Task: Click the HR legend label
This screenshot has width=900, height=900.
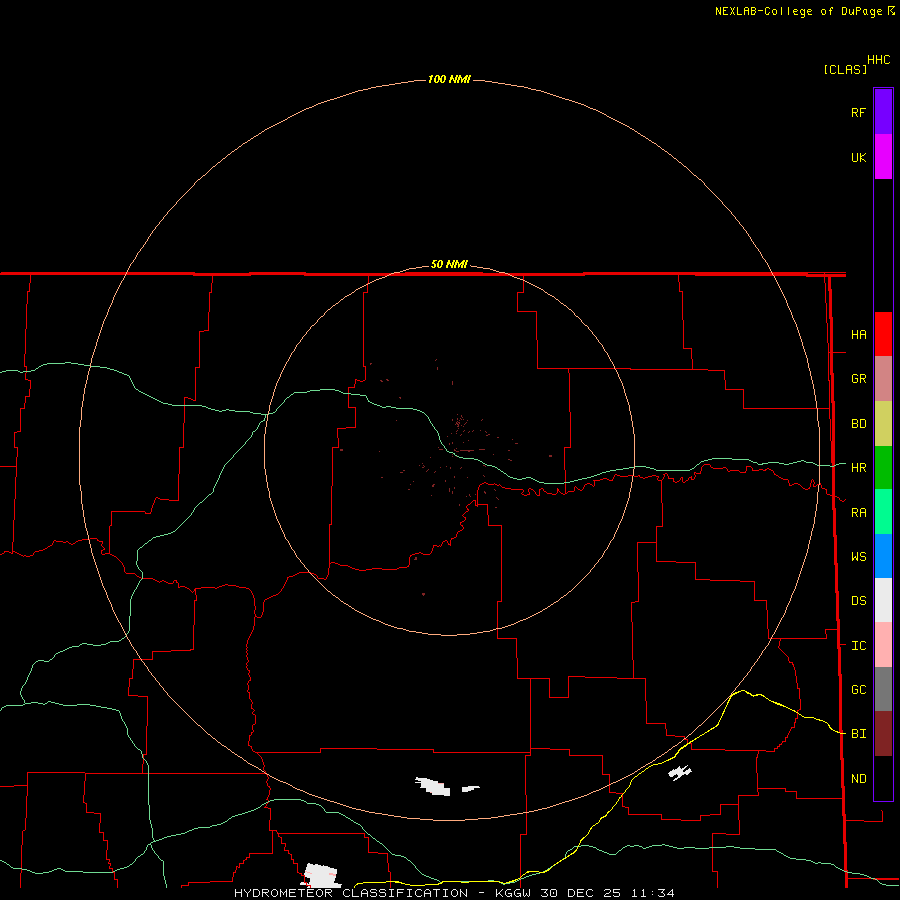Action: point(858,468)
